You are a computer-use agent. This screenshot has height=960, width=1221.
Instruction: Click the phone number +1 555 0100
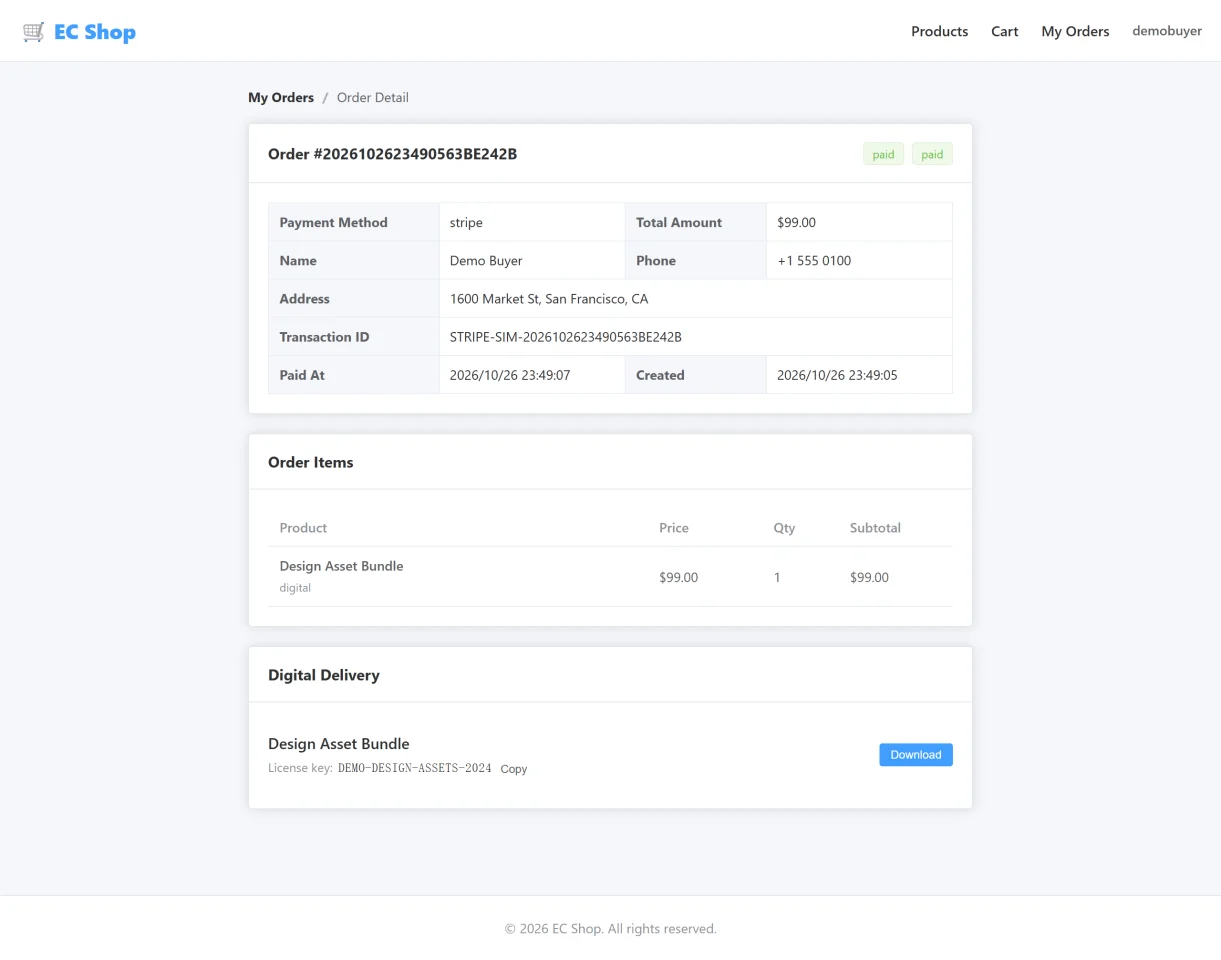[x=814, y=260]
